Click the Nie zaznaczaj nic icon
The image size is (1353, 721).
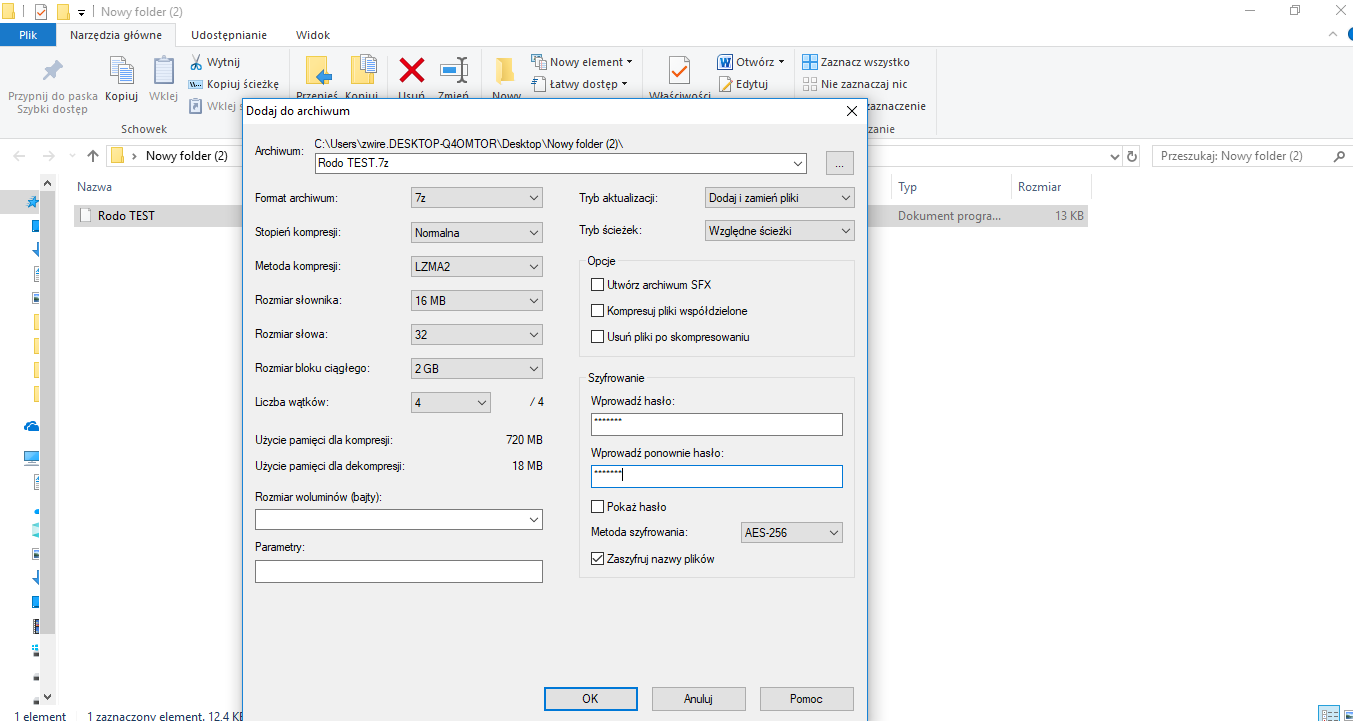click(x=810, y=84)
